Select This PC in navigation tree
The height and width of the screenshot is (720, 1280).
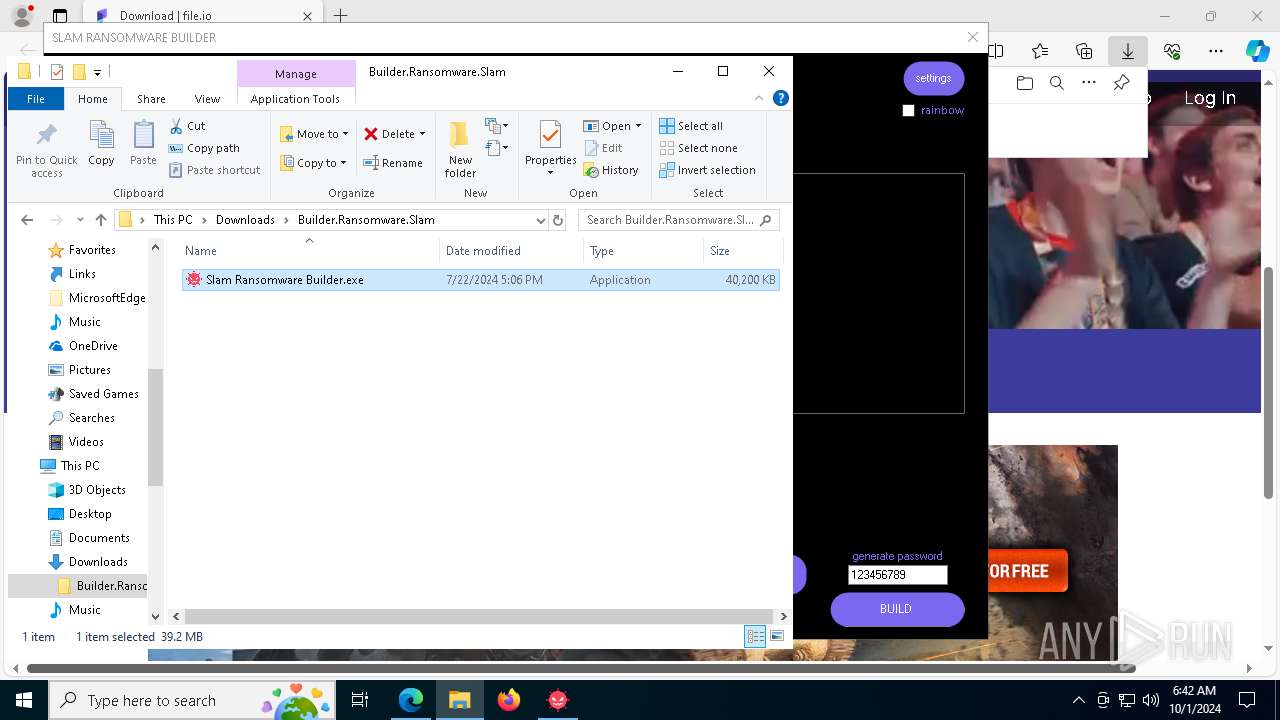(x=80, y=466)
